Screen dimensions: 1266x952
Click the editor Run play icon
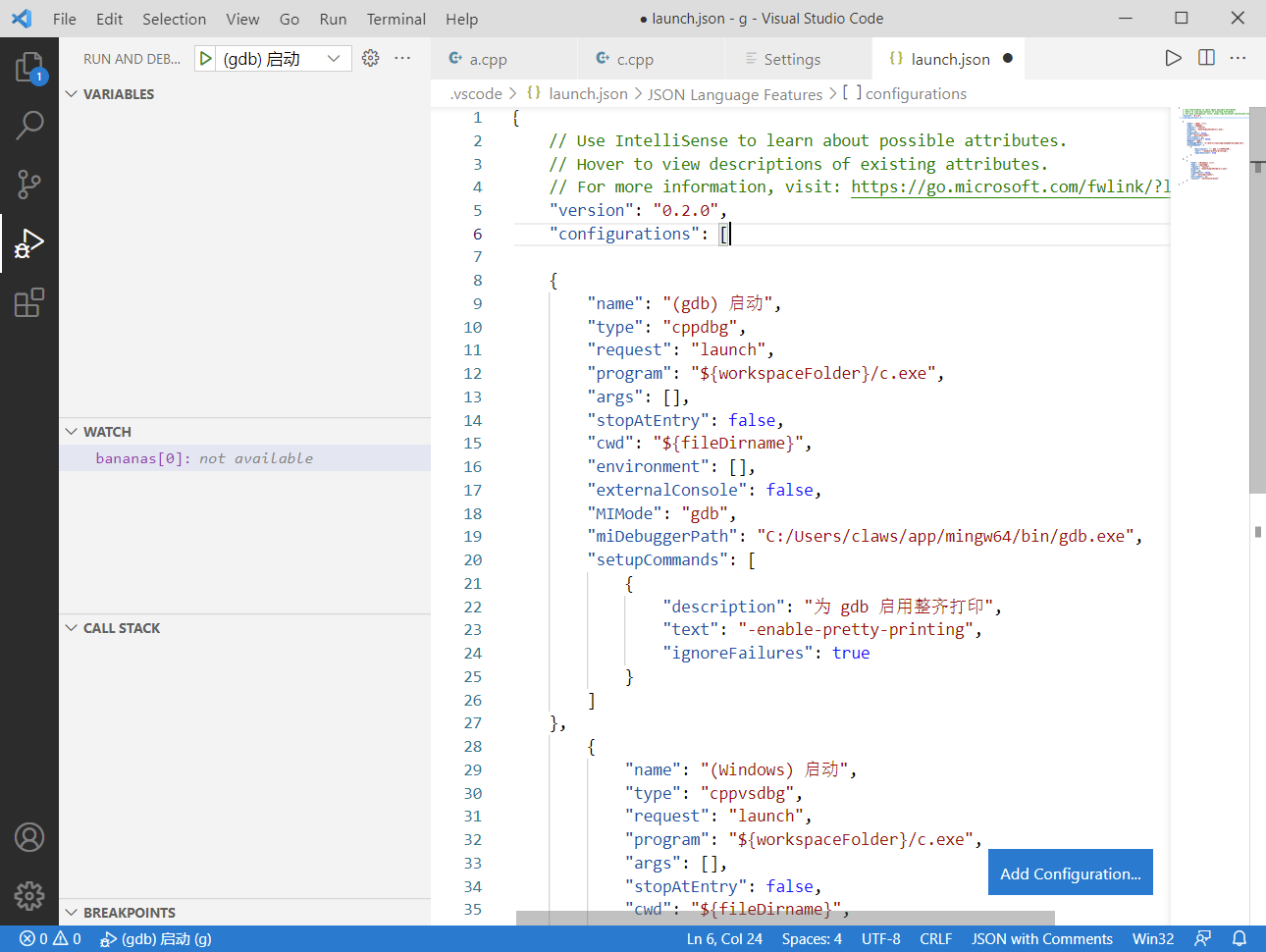click(1173, 58)
